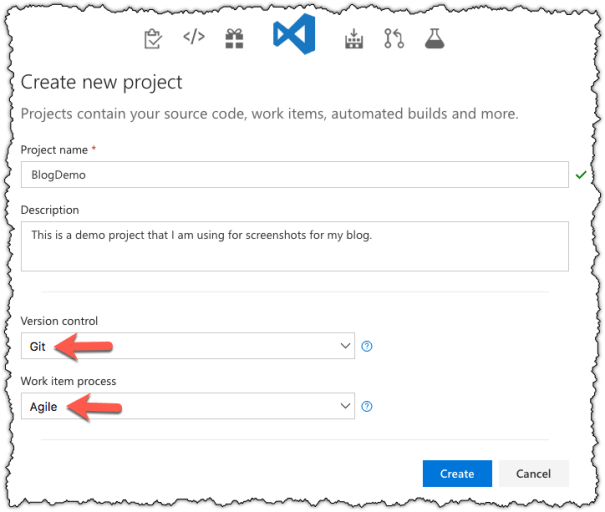
Task: Click inside the Description text area
Action: (x=295, y=246)
